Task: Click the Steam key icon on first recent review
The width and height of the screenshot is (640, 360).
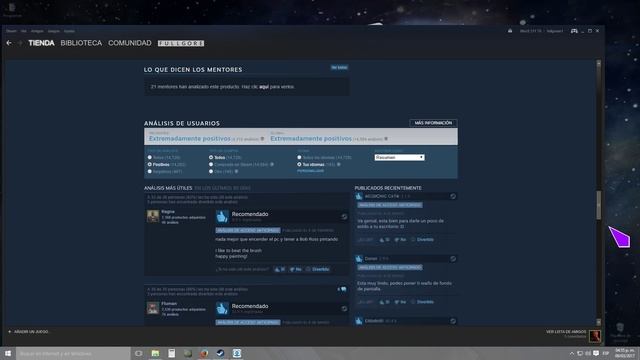Action: (453, 196)
